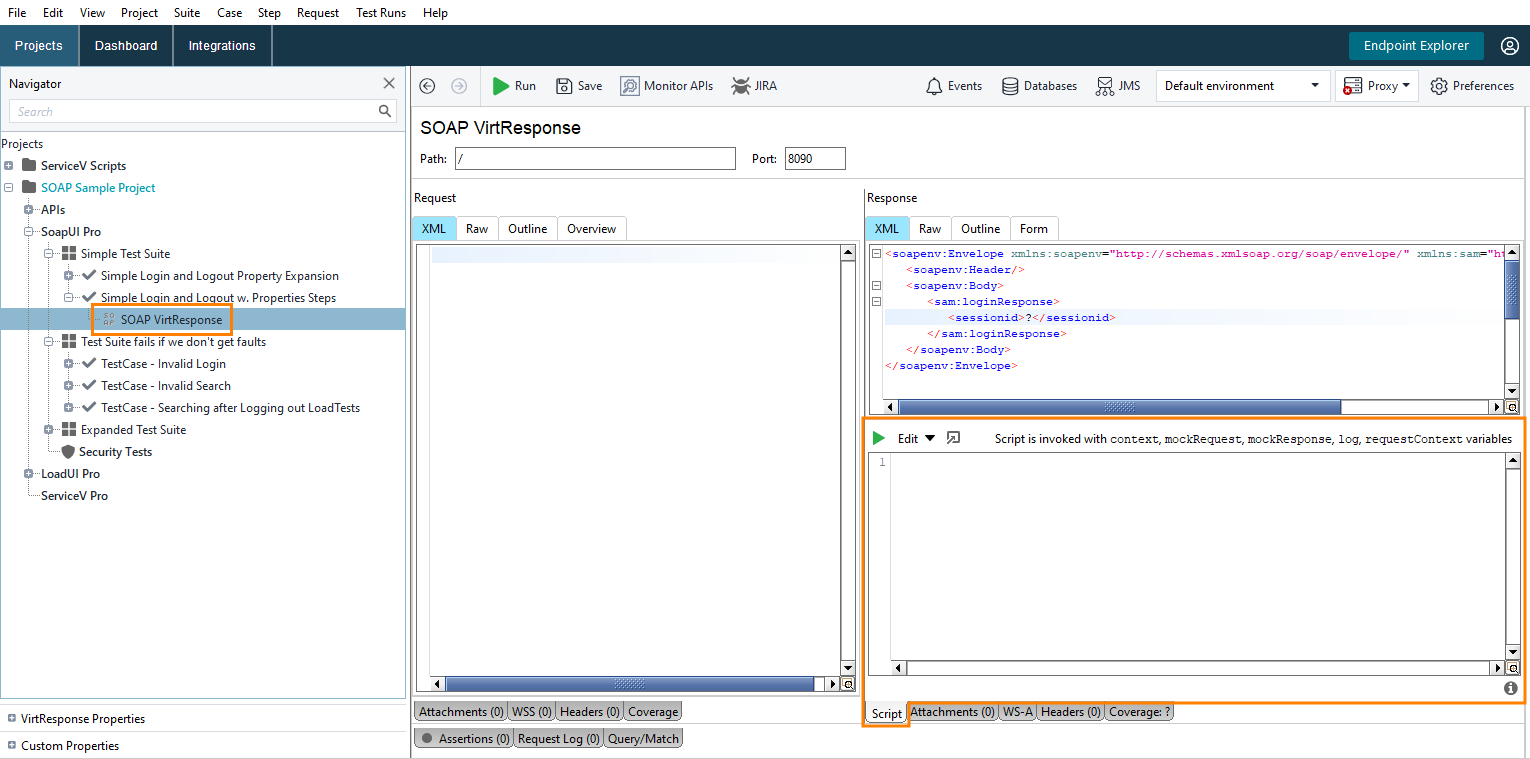The image size is (1530, 759).
Task: Open the Events bell
Action: 953,86
